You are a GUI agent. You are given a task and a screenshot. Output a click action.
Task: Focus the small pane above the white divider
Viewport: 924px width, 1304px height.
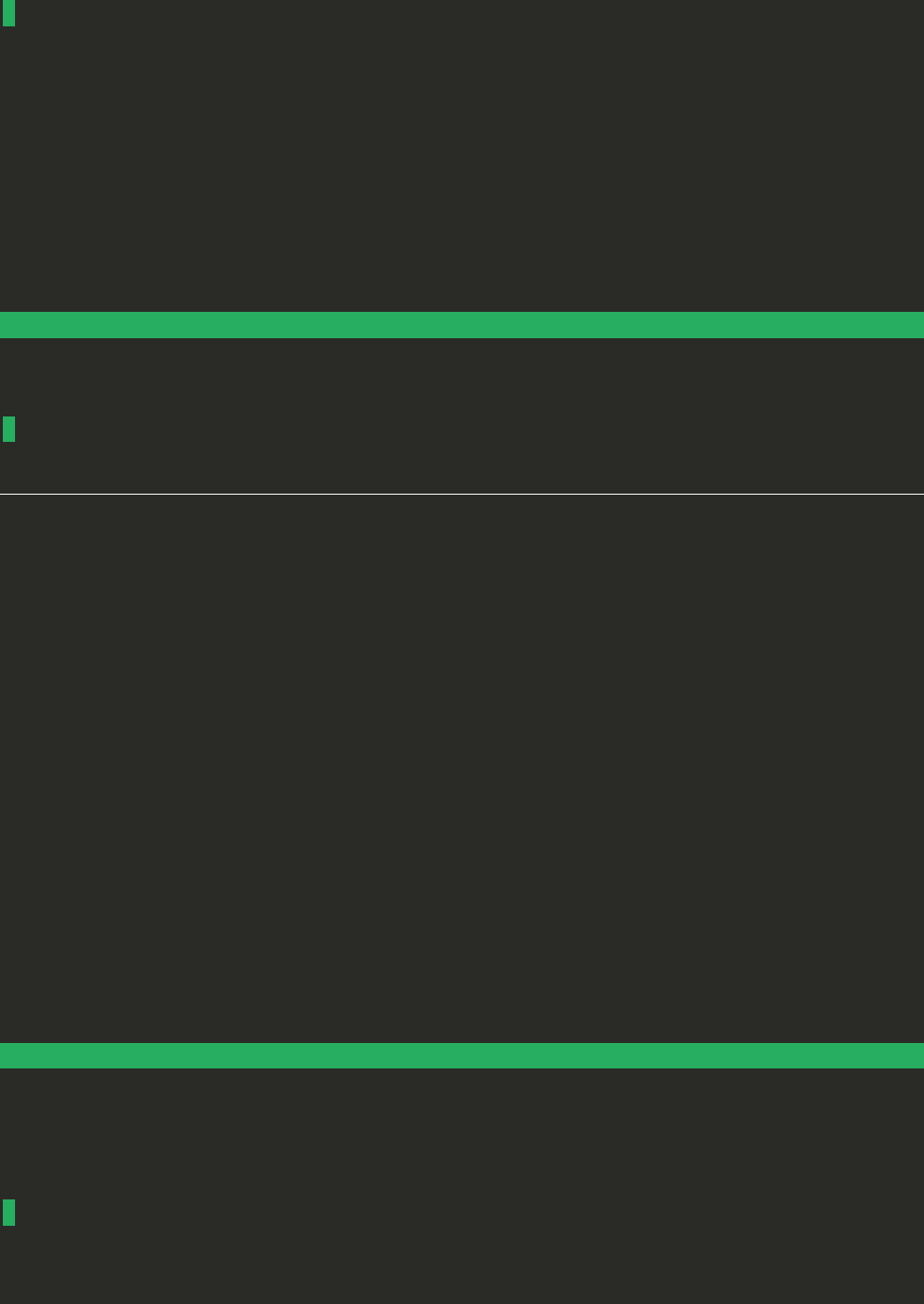coord(462,415)
